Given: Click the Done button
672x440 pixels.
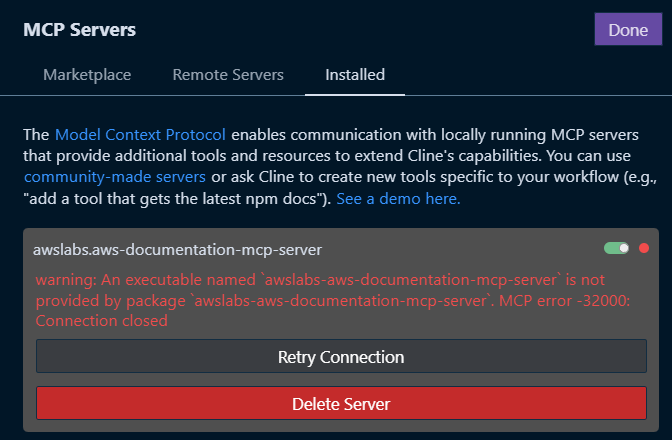Looking at the screenshot, I should 628,29.
